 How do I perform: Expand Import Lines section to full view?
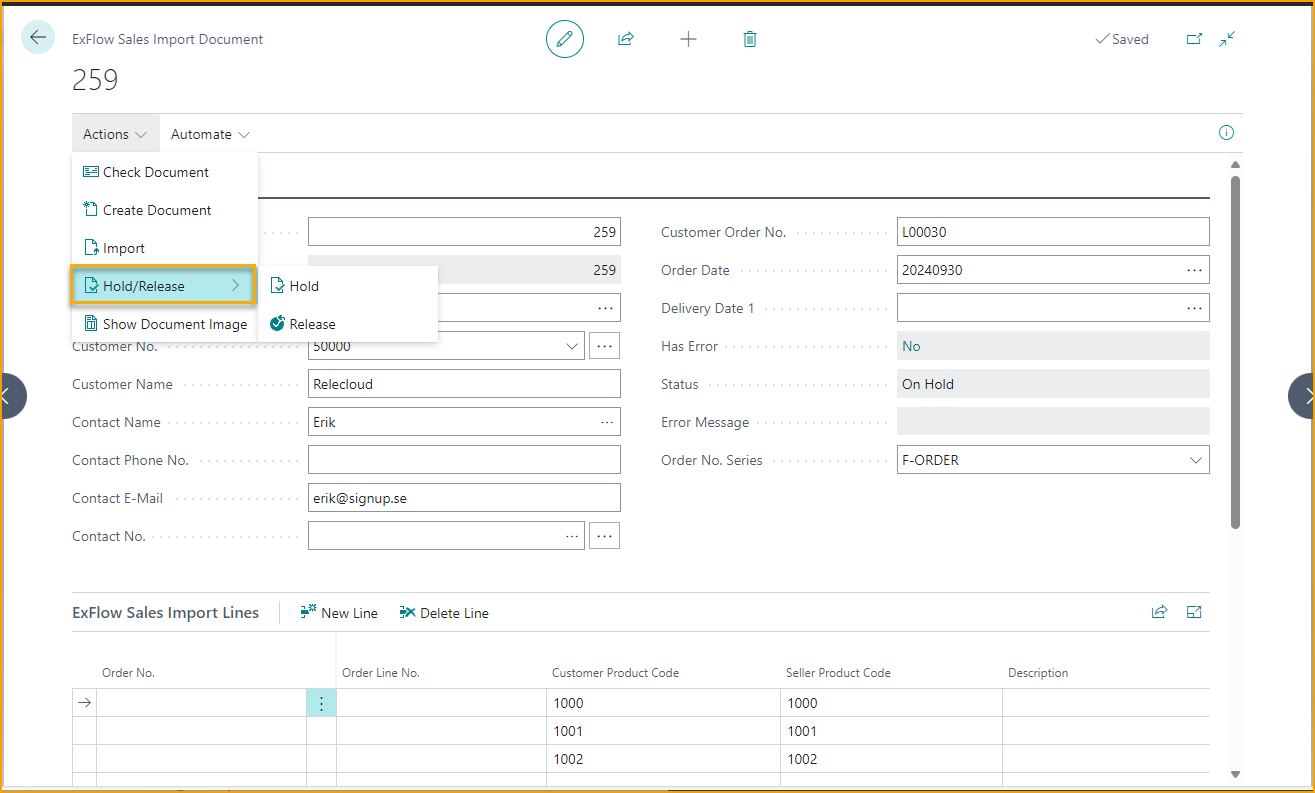coord(1194,612)
